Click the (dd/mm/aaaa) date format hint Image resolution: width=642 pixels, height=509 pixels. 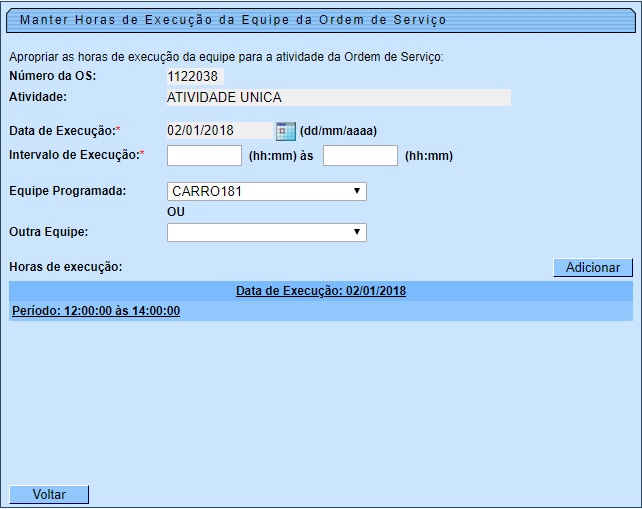(x=338, y=131)
